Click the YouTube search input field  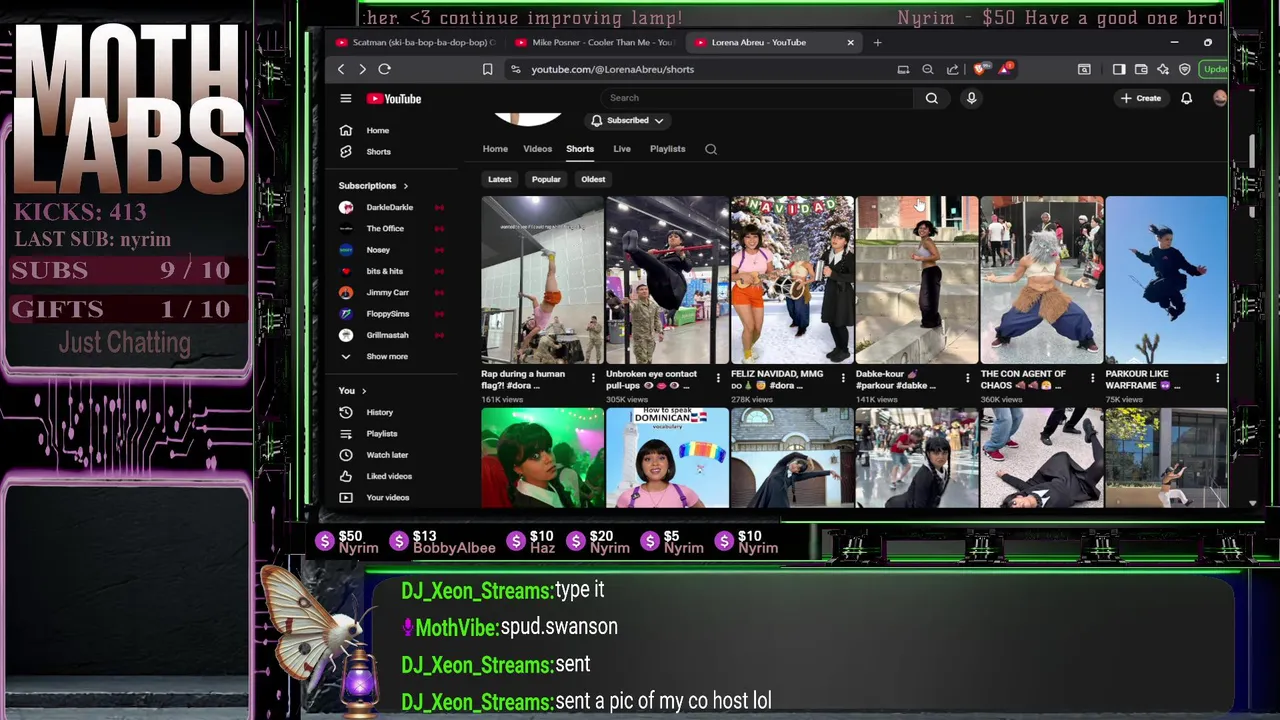pos(757,98)
